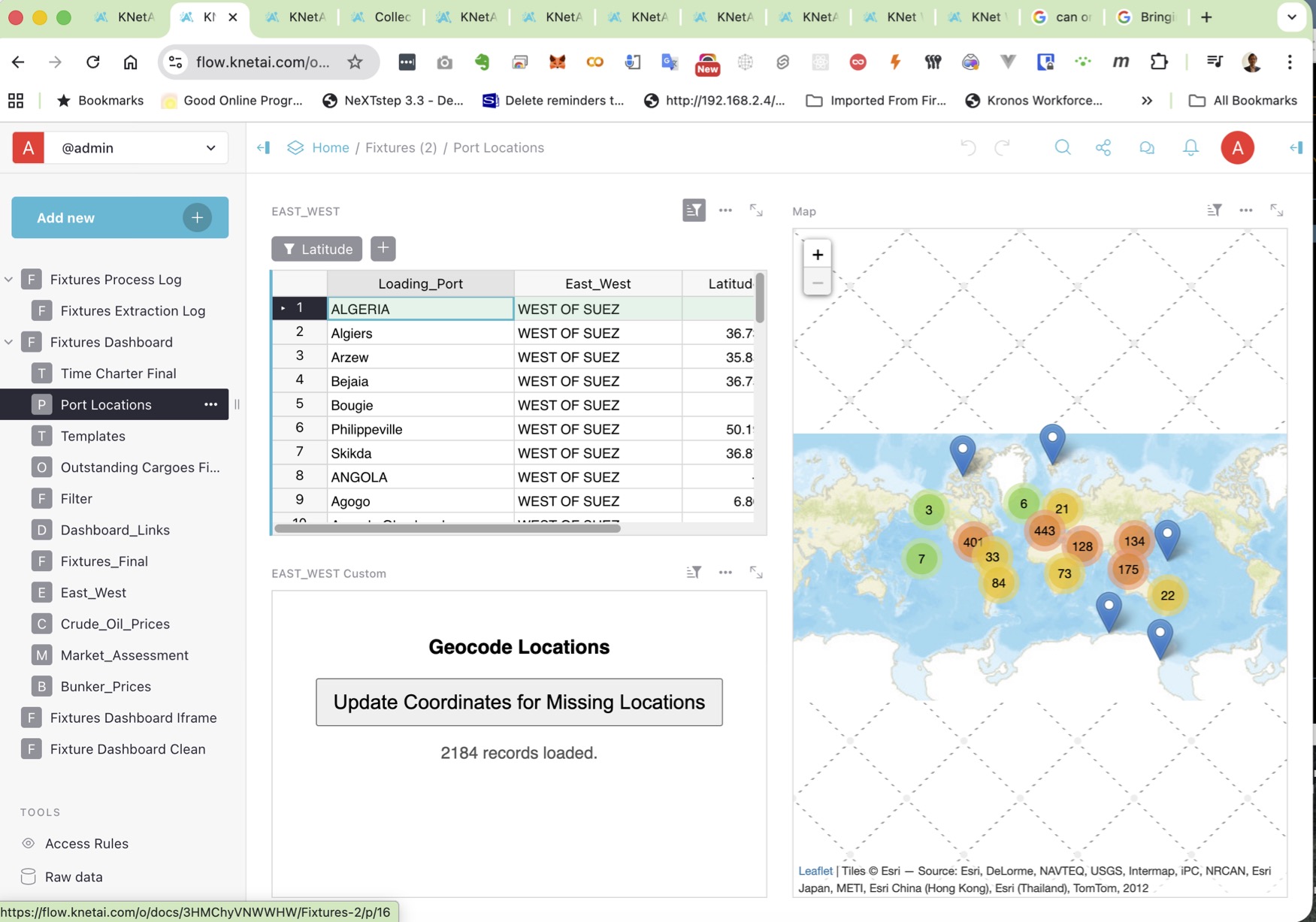Toggle the right side panel open
Viewport: 1316px width, 922px height.
pyautogui.click(x=1296, y=148)
